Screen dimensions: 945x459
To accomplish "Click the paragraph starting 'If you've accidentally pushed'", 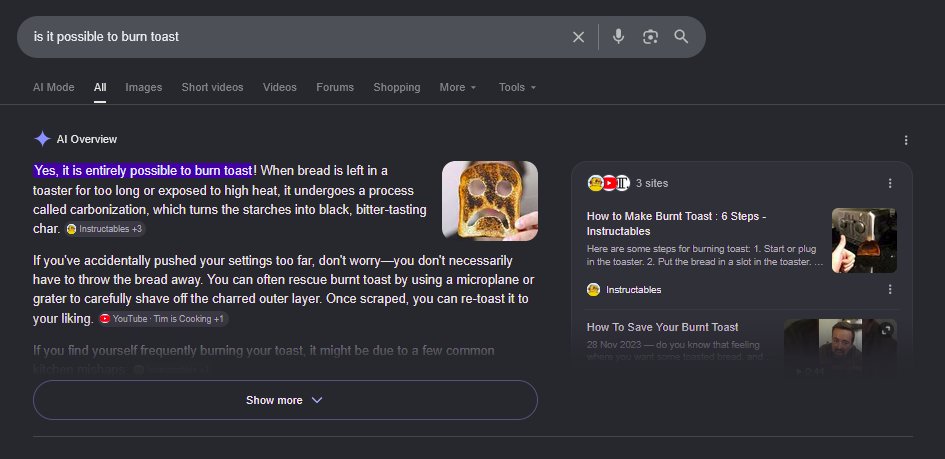I will (283, 290).
